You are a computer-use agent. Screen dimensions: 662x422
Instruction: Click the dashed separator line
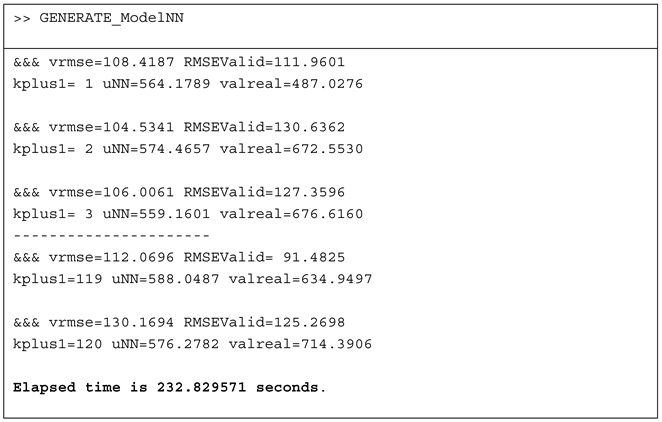pyautogui.click(x=112, y=235)
